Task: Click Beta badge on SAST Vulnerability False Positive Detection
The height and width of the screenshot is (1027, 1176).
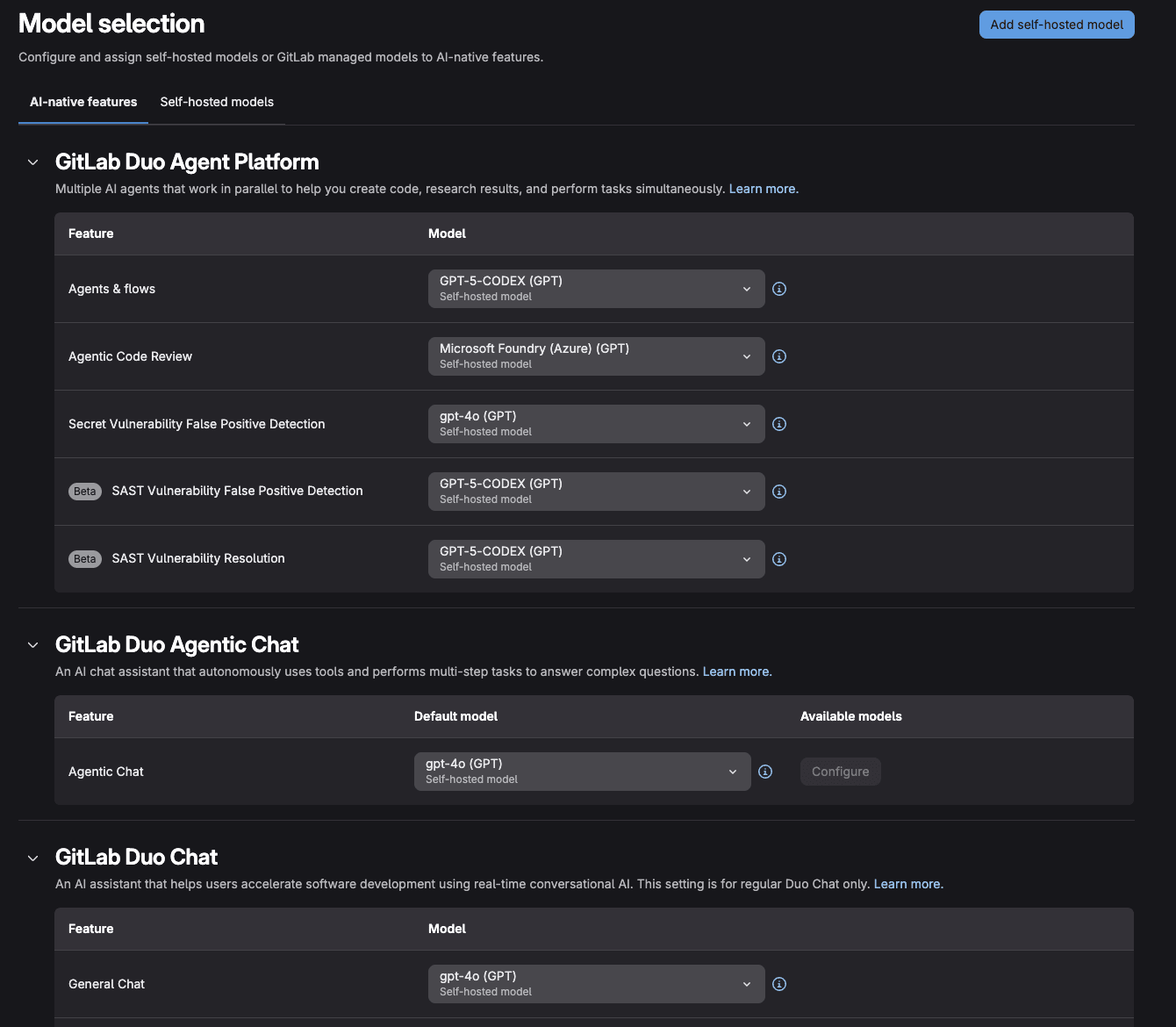Action: [85, 492]
